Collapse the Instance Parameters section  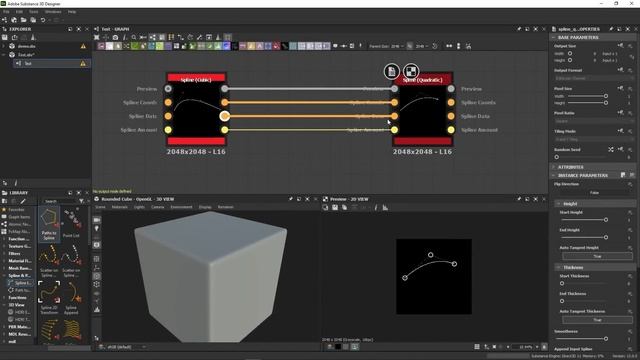(x=553, y=175)
